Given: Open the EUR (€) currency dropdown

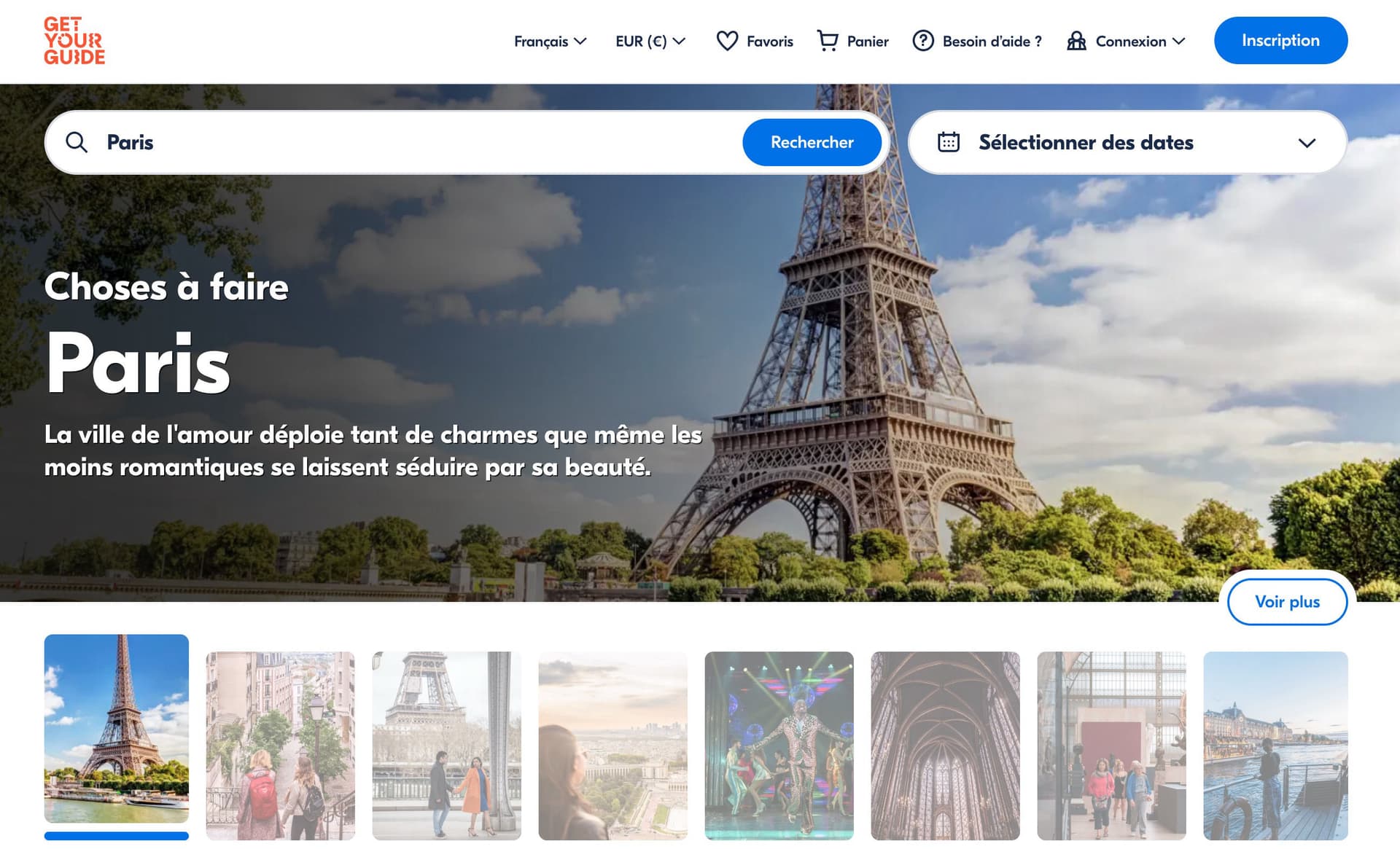Looking at the screenshot, I should (x=650, y=42).
